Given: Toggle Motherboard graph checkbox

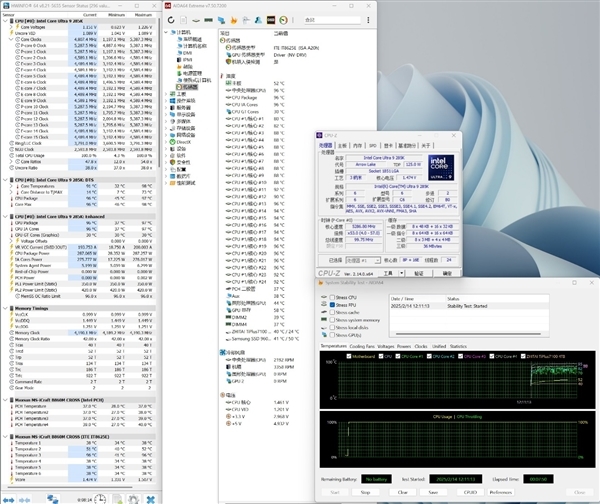Looking at the screenshot, I should pos(349,356).
